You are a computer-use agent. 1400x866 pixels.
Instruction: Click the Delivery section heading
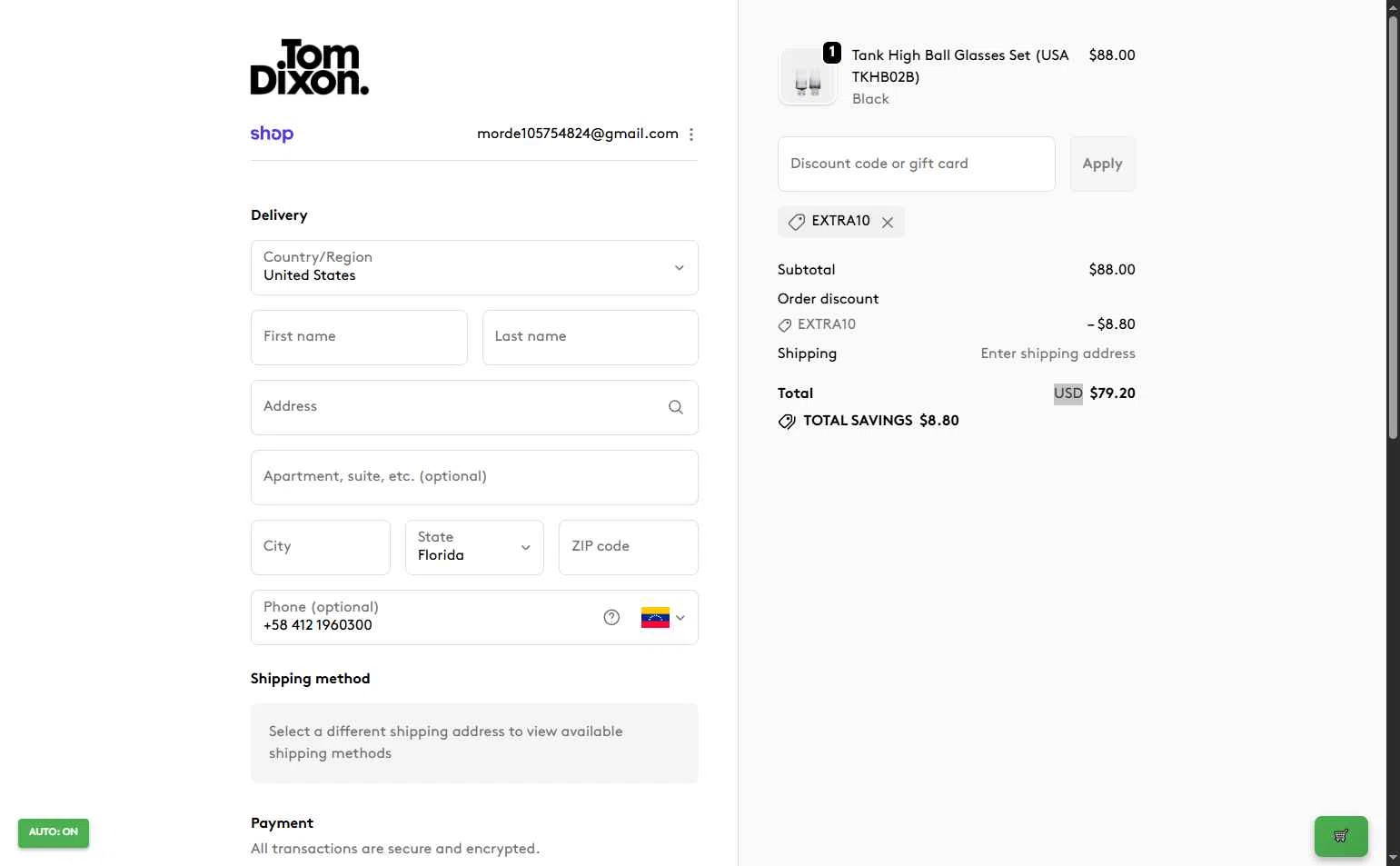(x=279, y=215)
